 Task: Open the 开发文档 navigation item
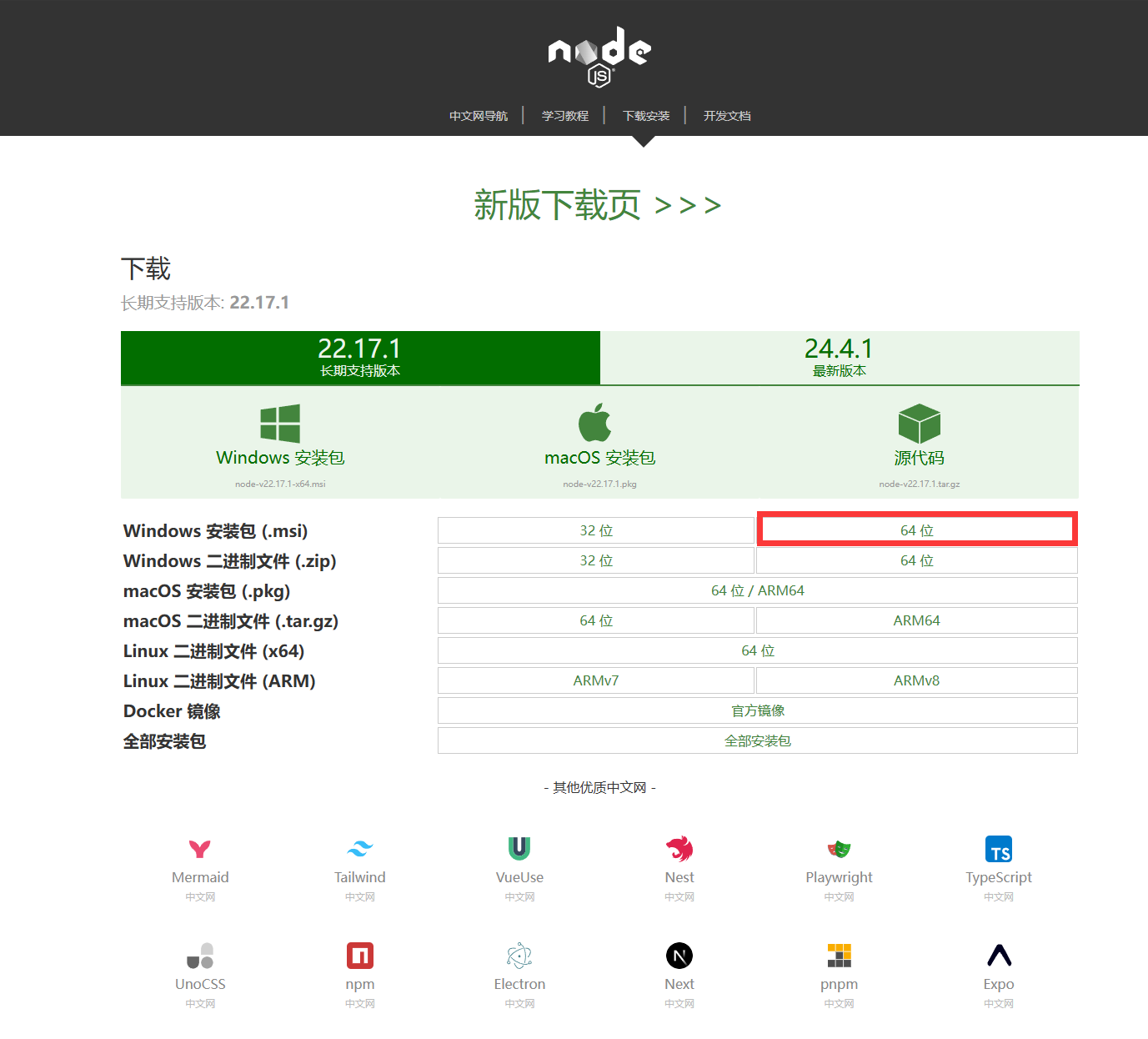tap(726, 116)
